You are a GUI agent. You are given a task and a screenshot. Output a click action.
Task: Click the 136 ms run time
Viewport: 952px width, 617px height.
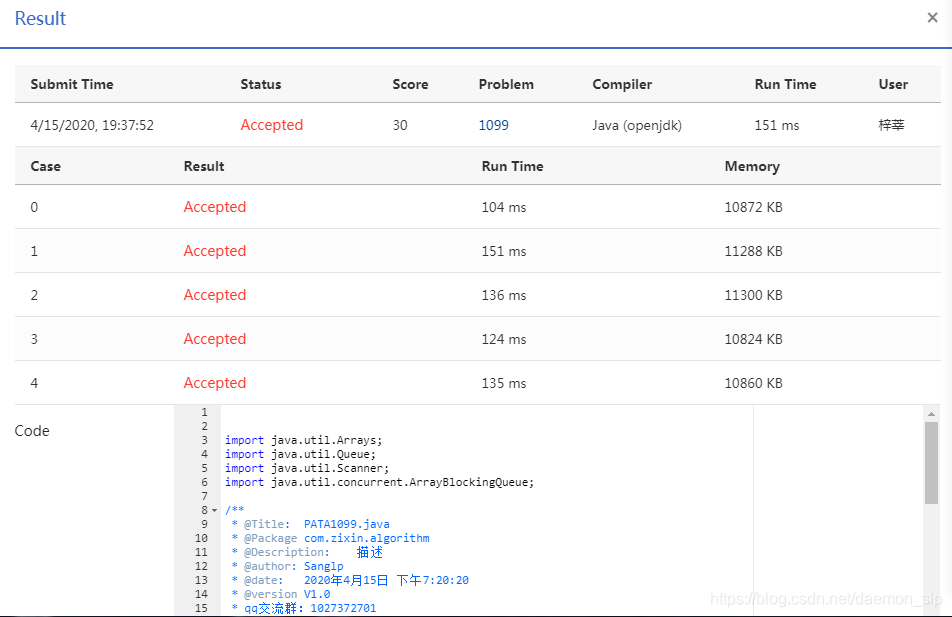click(x=504, y=295)
